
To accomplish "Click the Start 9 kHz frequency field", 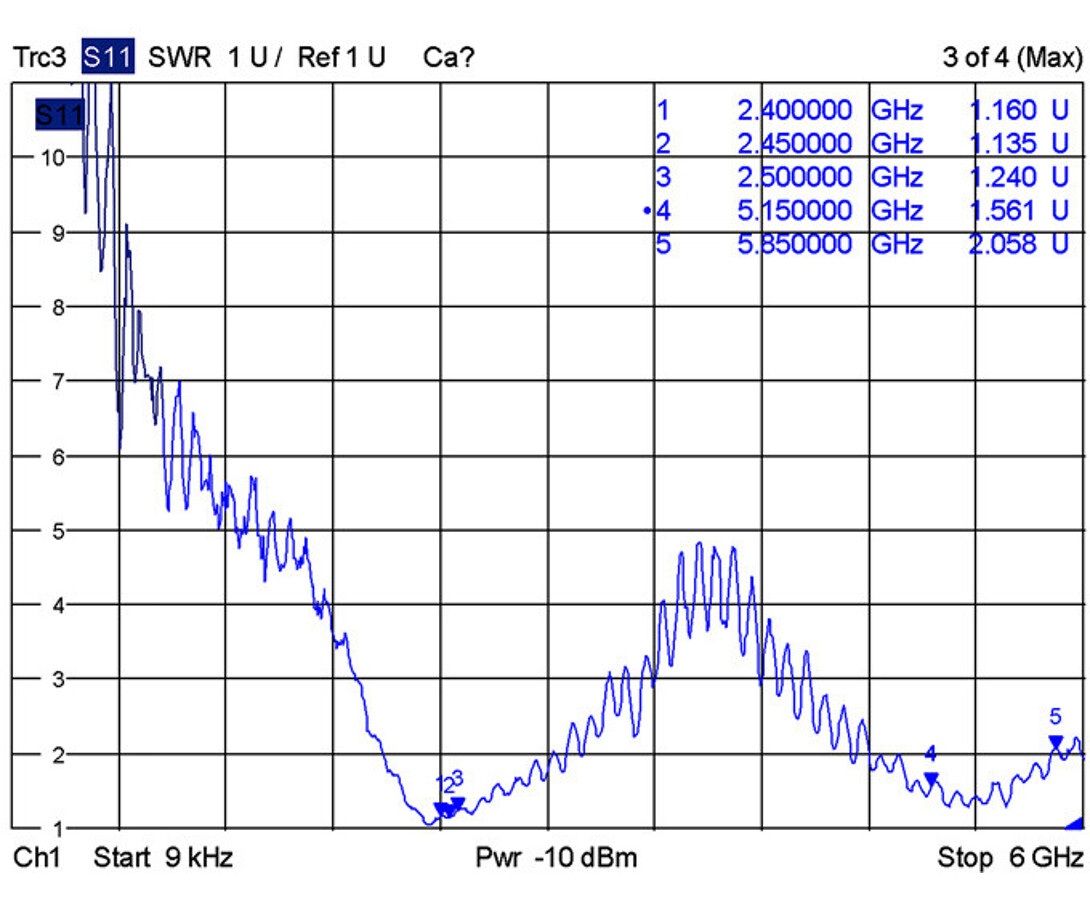I will point(163,857).
